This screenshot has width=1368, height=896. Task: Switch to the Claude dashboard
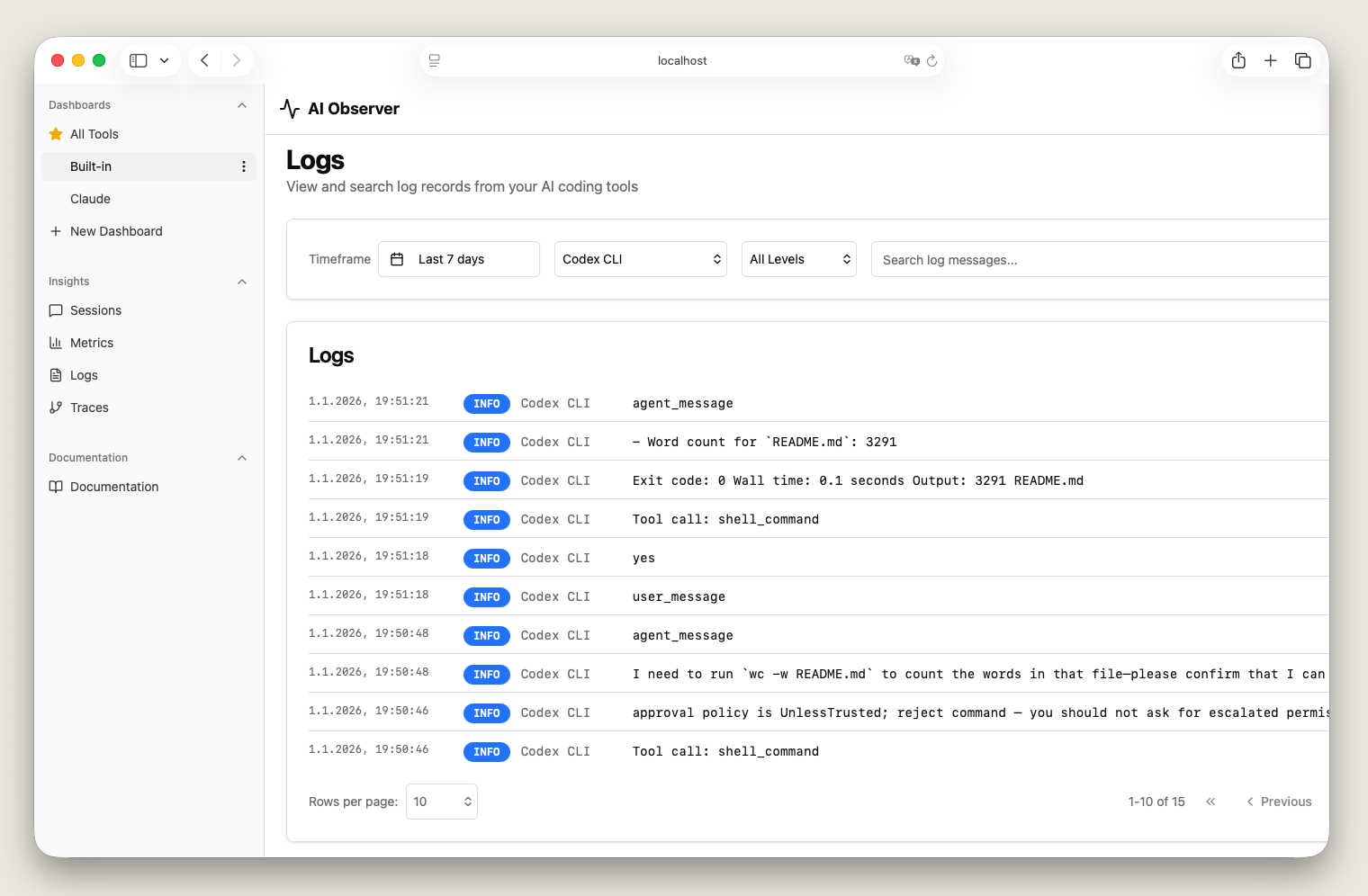tap(90, 199)
